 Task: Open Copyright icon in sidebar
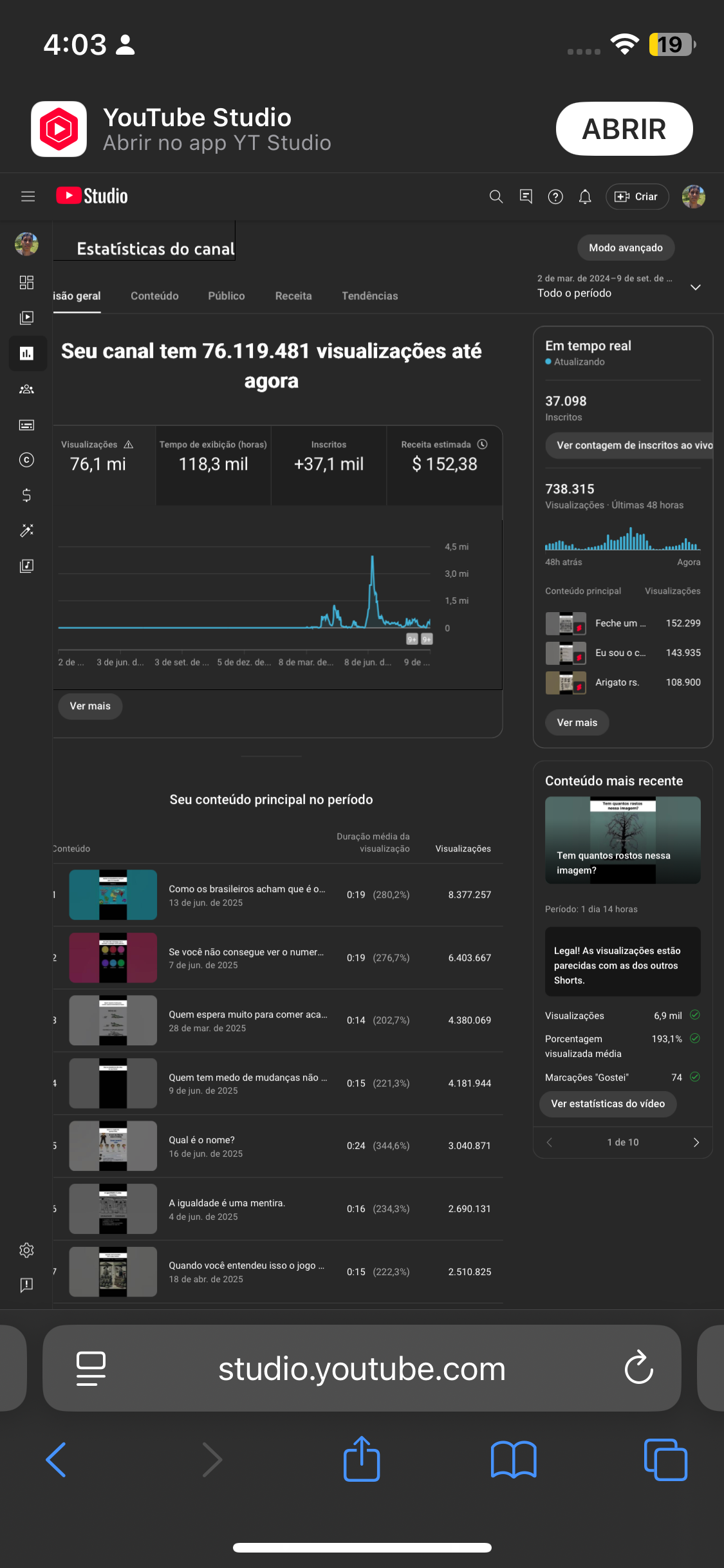point(26,460)
